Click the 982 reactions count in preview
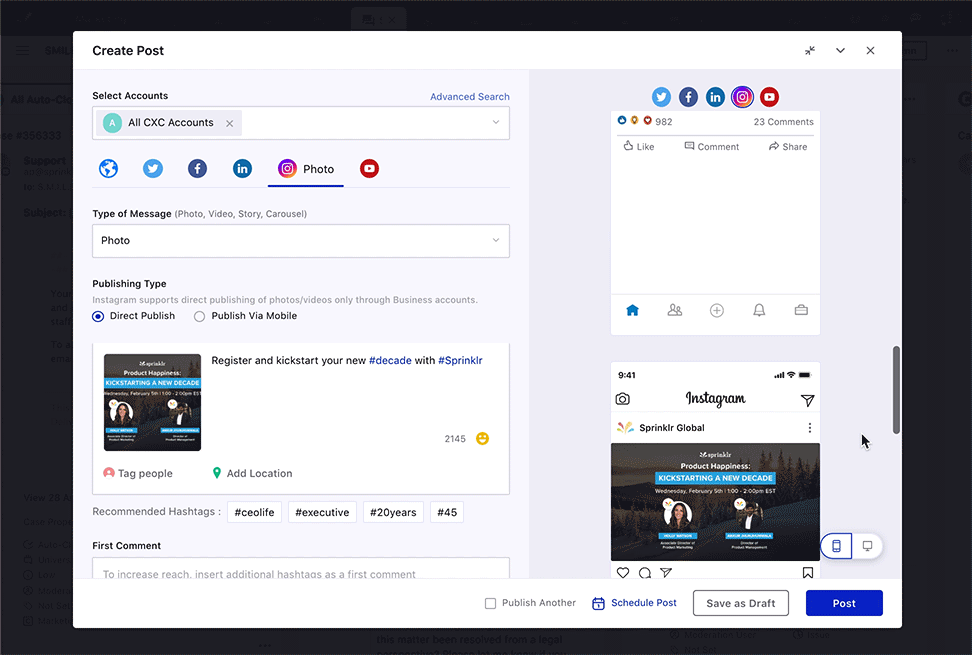 [663, 122]
